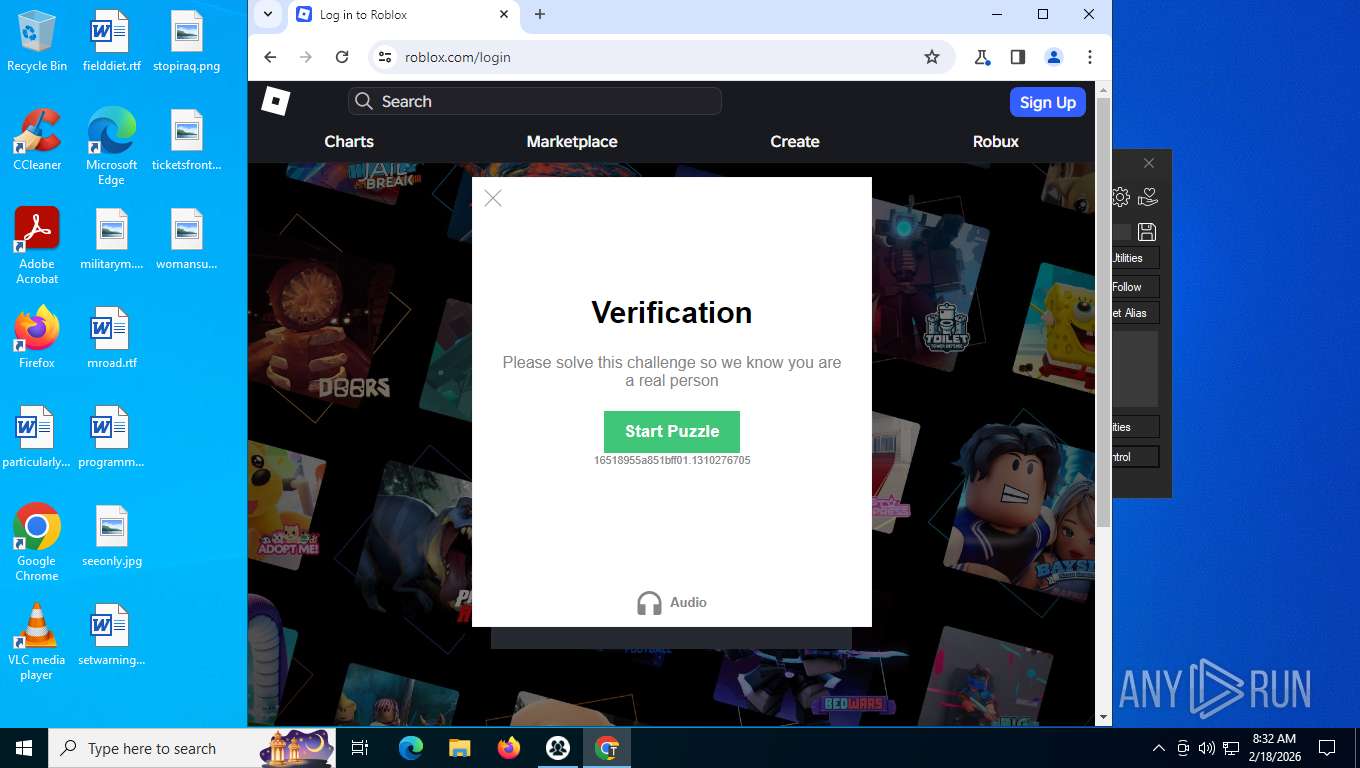Viewport: 1360px width, 768px height.
Task: Select the Recycle Bin desktop icon
Action: 37,42
